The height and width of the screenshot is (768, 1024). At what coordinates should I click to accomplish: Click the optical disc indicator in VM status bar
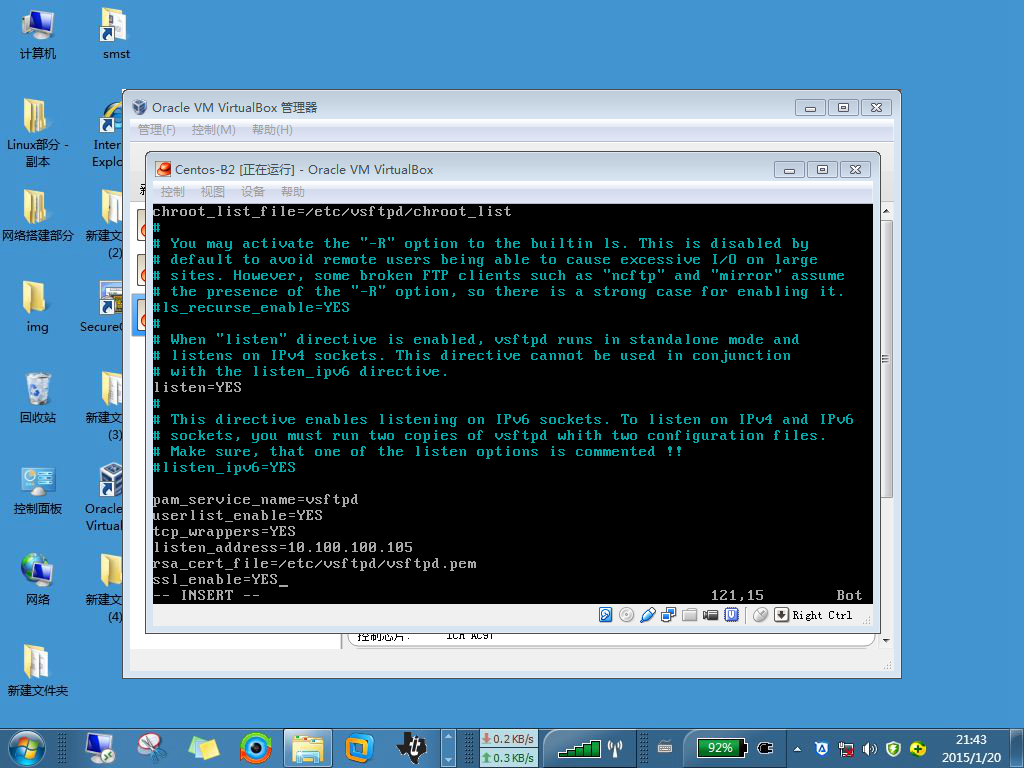(x=626, y=615)
